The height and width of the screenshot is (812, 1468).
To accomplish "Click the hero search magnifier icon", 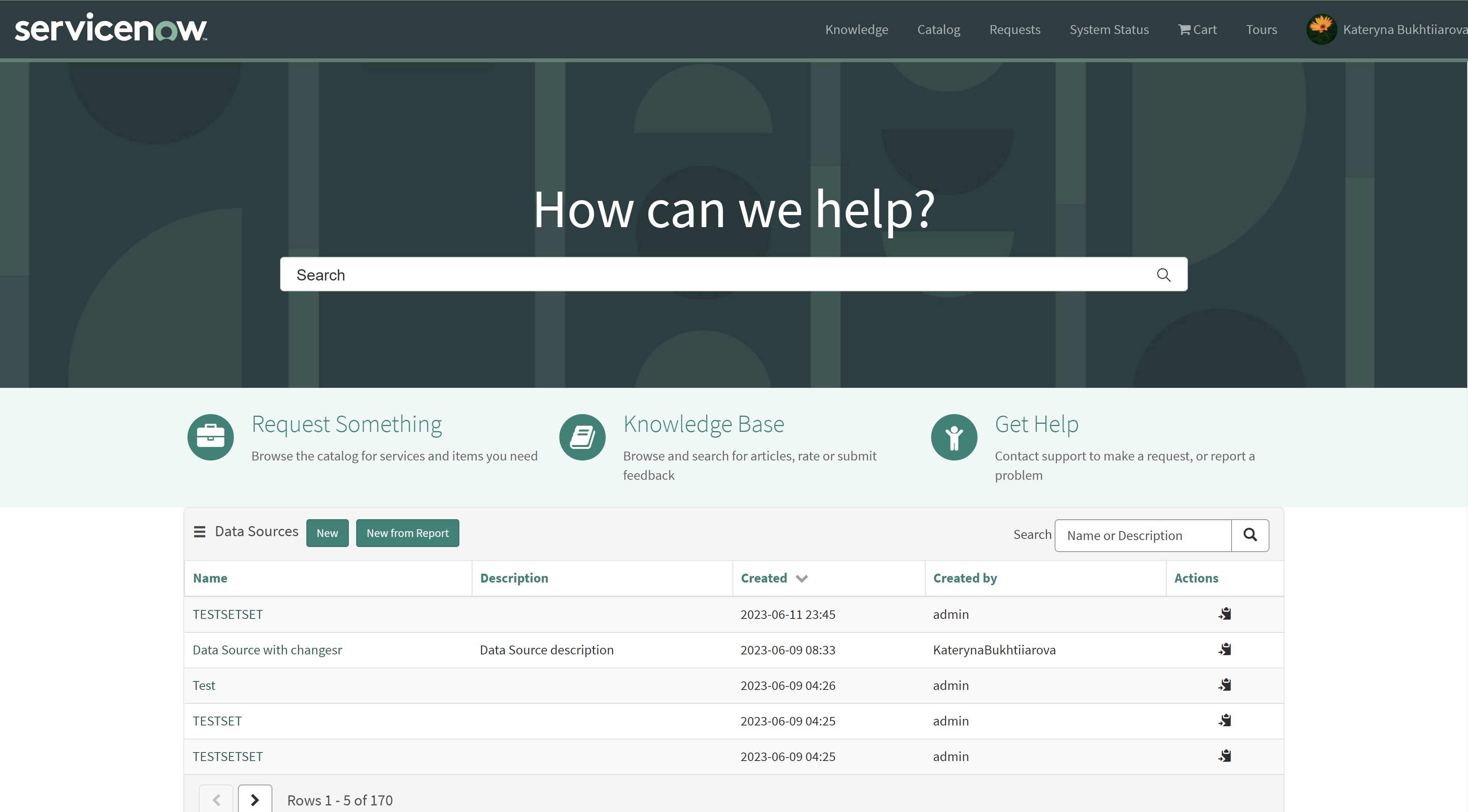I will (x=1163, y=275).
